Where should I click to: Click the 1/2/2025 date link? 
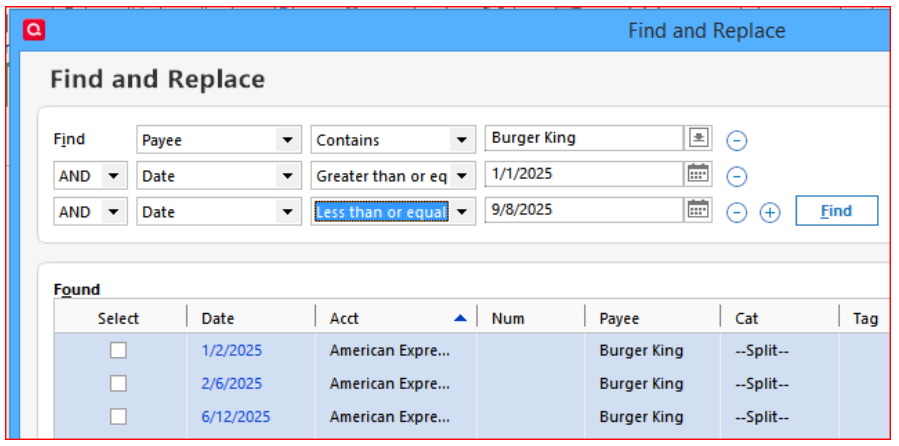232,350
